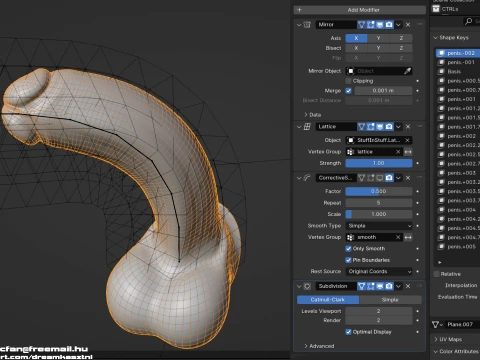Open Mirror modifier extras dropdown arrow
The width and height of the screenshot is (480, 360).
click(398, 25)
